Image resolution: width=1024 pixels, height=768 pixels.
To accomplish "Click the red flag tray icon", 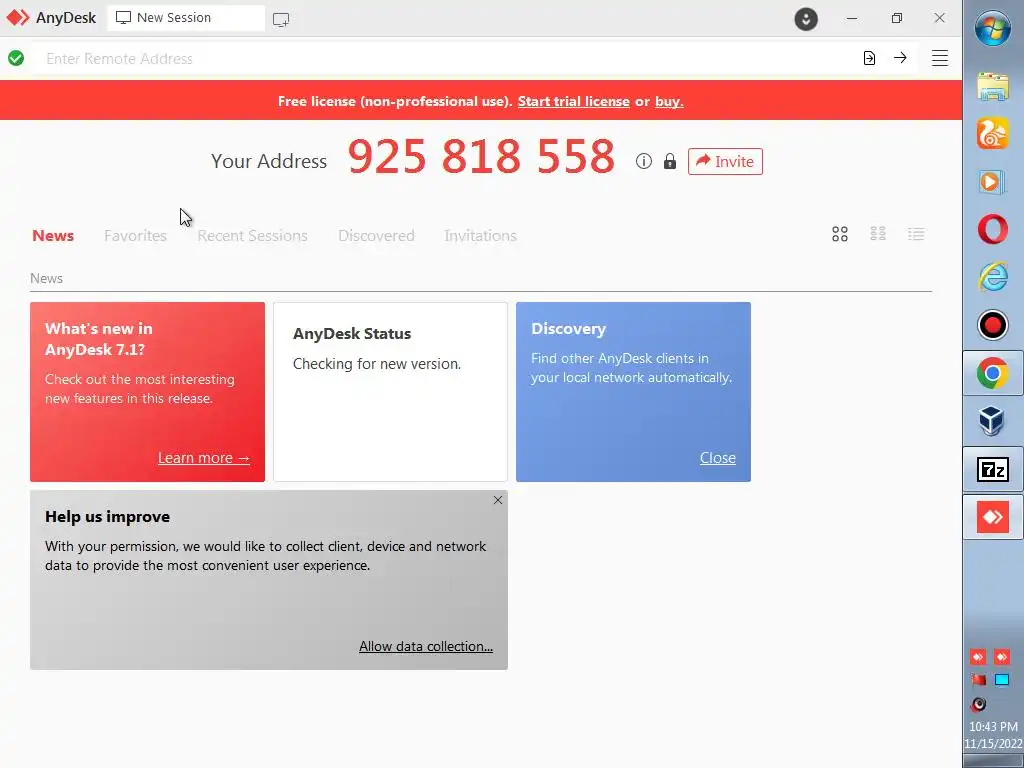I will point(978,680).
